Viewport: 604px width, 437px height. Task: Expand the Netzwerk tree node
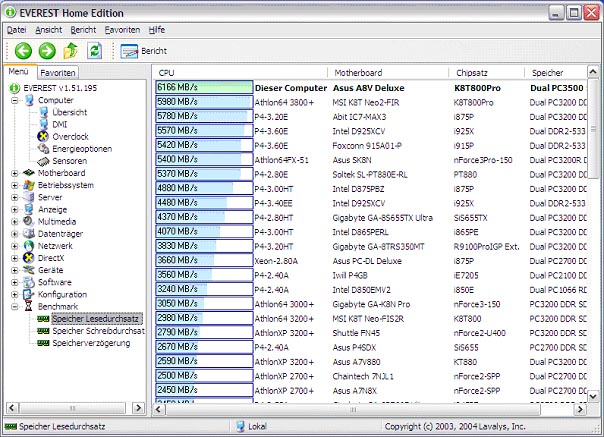pos(15,246)
